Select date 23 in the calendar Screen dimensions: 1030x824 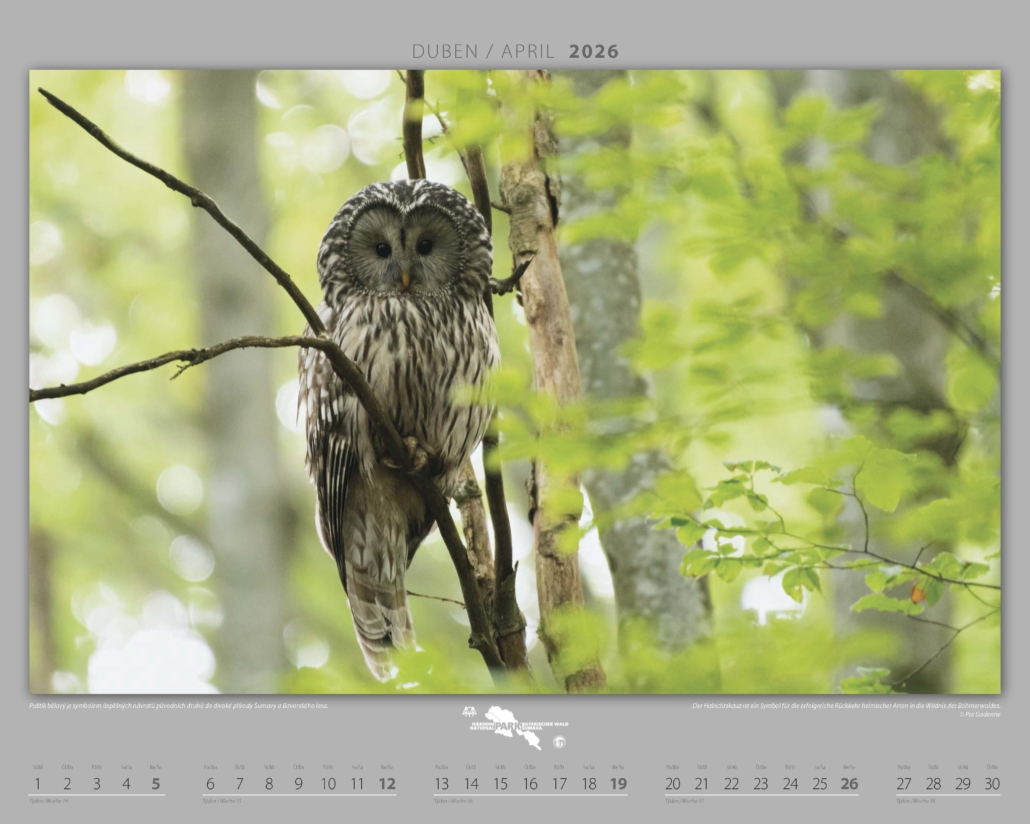click(761, 784)
